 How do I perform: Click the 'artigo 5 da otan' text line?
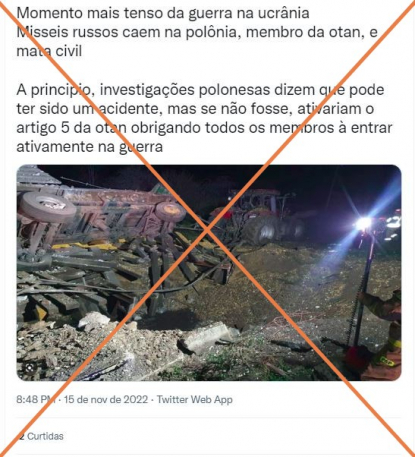pos(204,128)
